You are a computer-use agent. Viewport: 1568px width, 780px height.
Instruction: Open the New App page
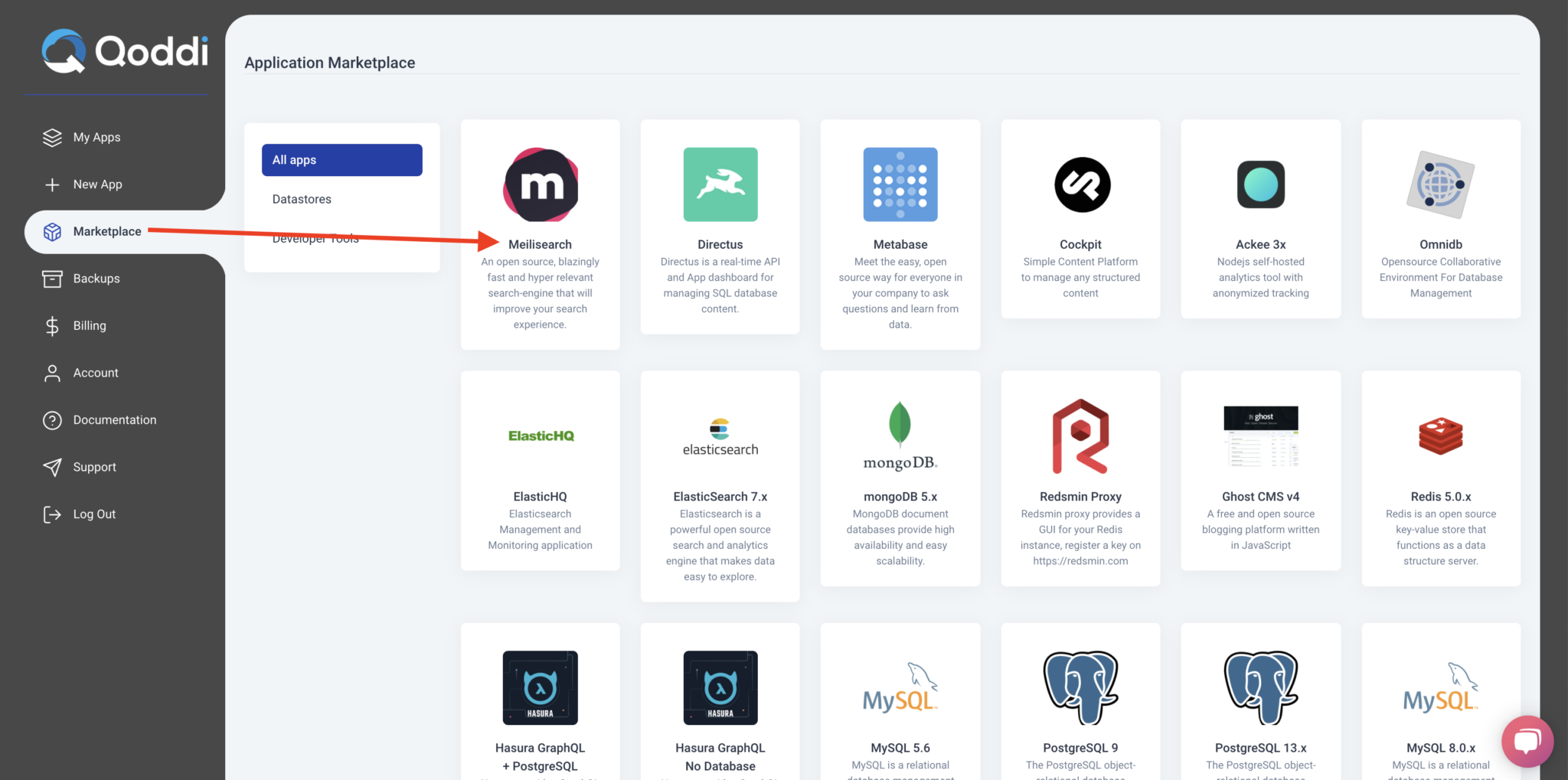97,184
